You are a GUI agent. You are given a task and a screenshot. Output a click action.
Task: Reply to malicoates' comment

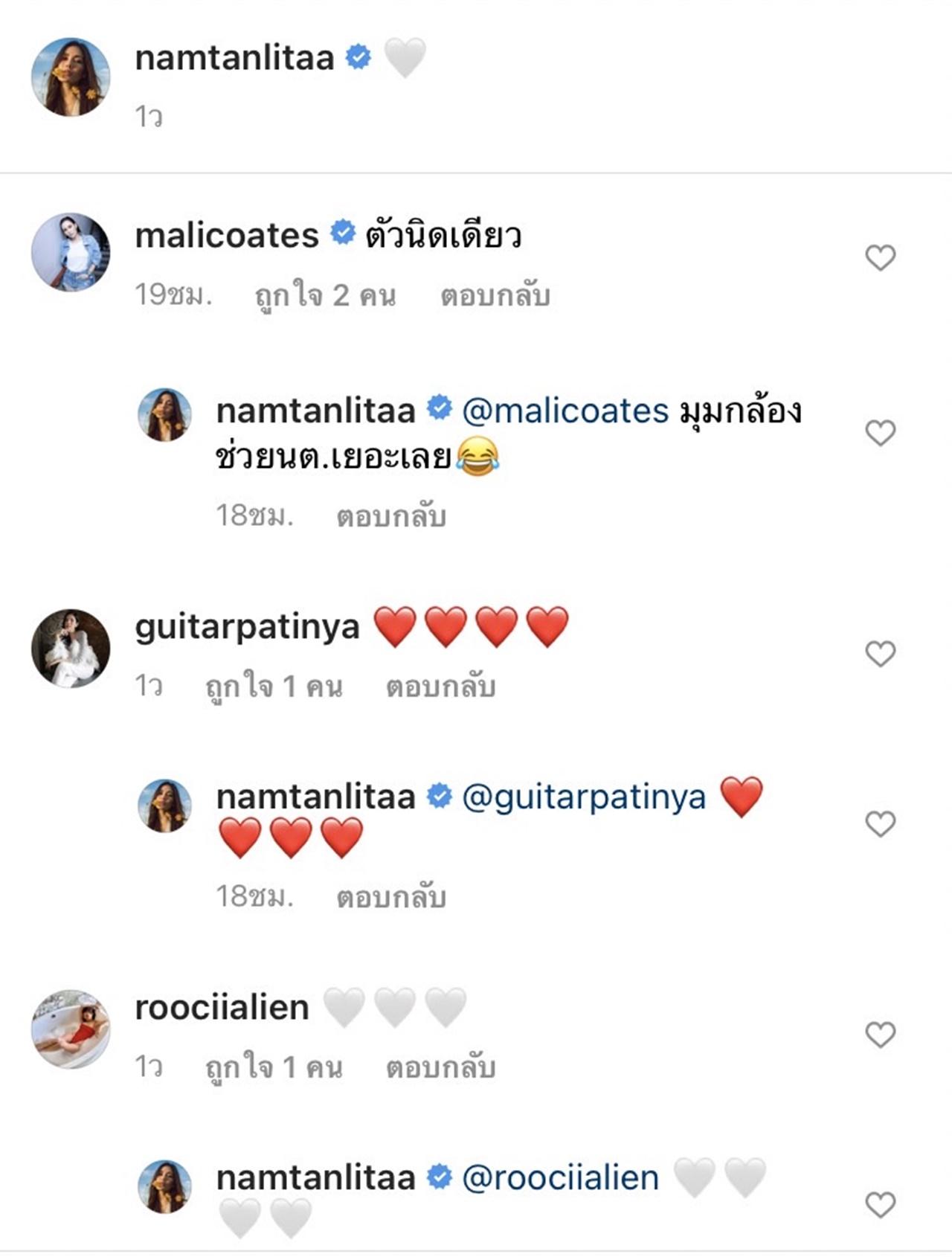(x=495, y=296)
